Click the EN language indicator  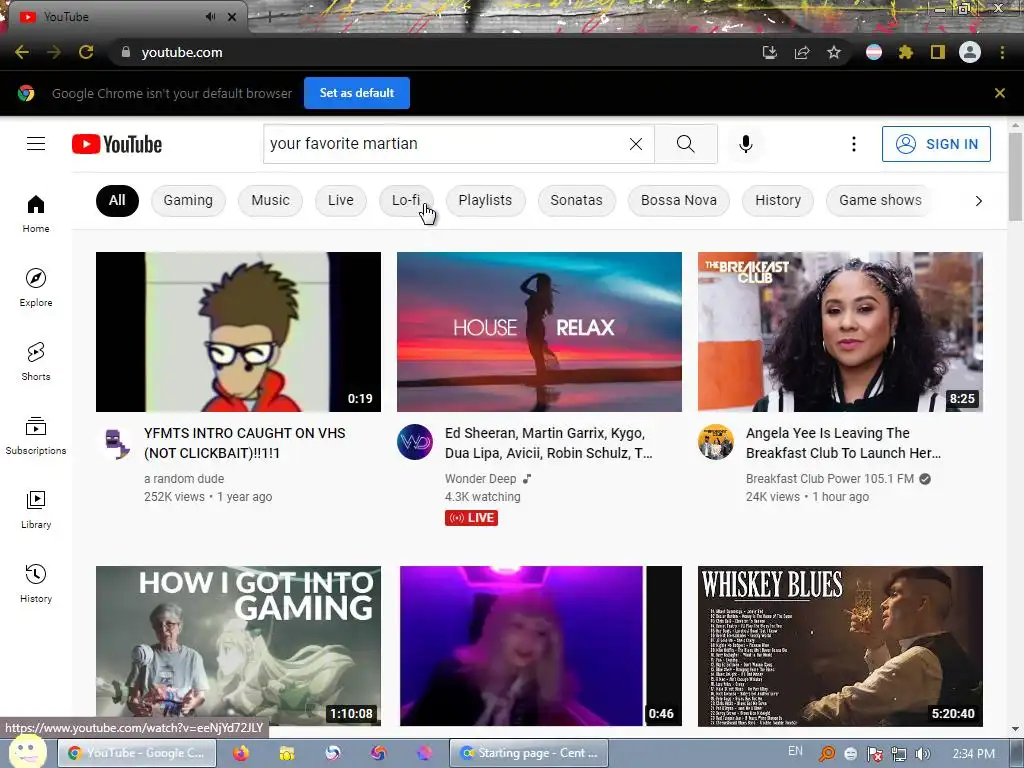pyautogui.click(x=795, y=751)
